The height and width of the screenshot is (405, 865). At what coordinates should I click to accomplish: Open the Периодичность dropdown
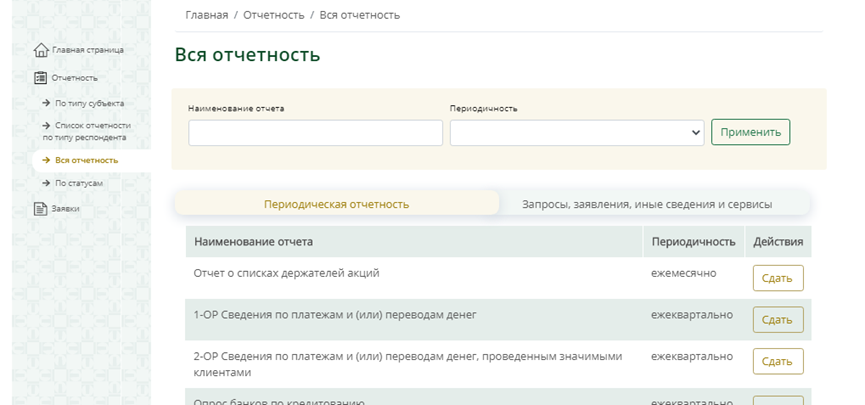pos(577,133)
